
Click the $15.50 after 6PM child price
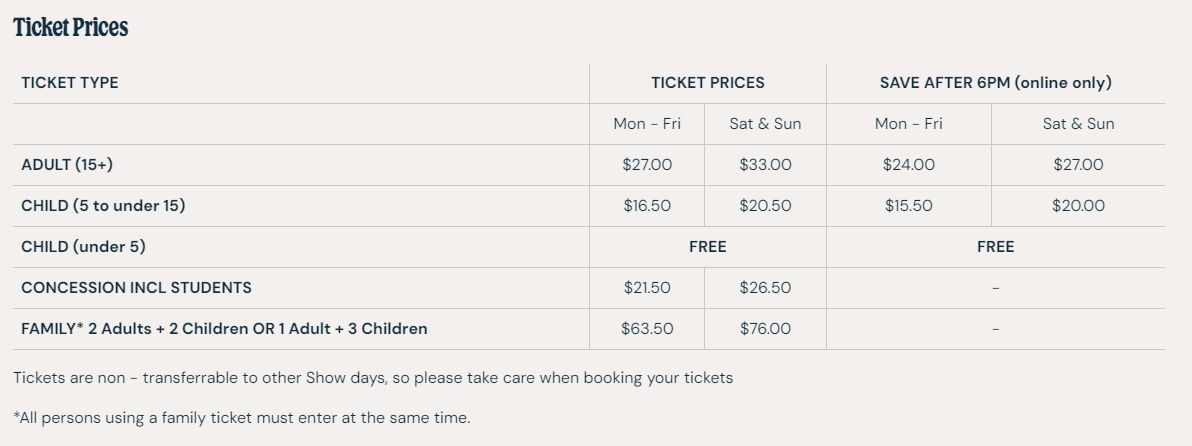click(908, 206)
